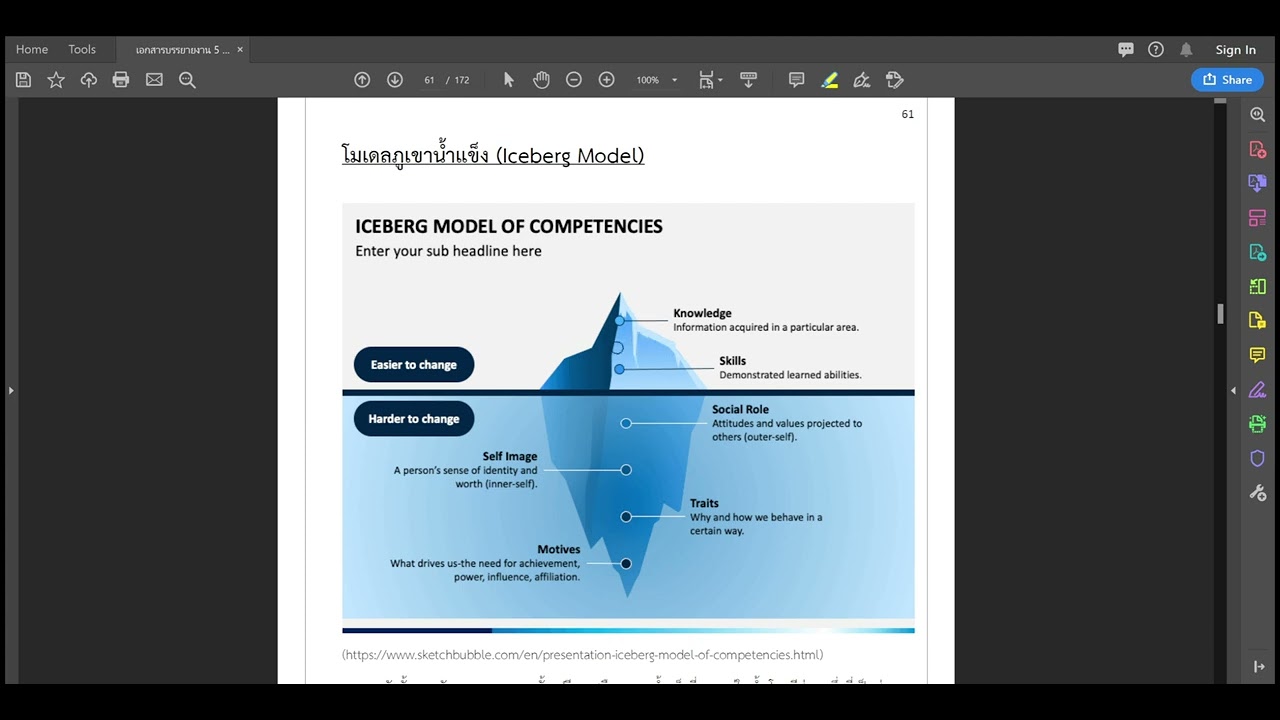Add a sticky note comment
Viewport: 1280px width, 720px height.
[796, 80]
